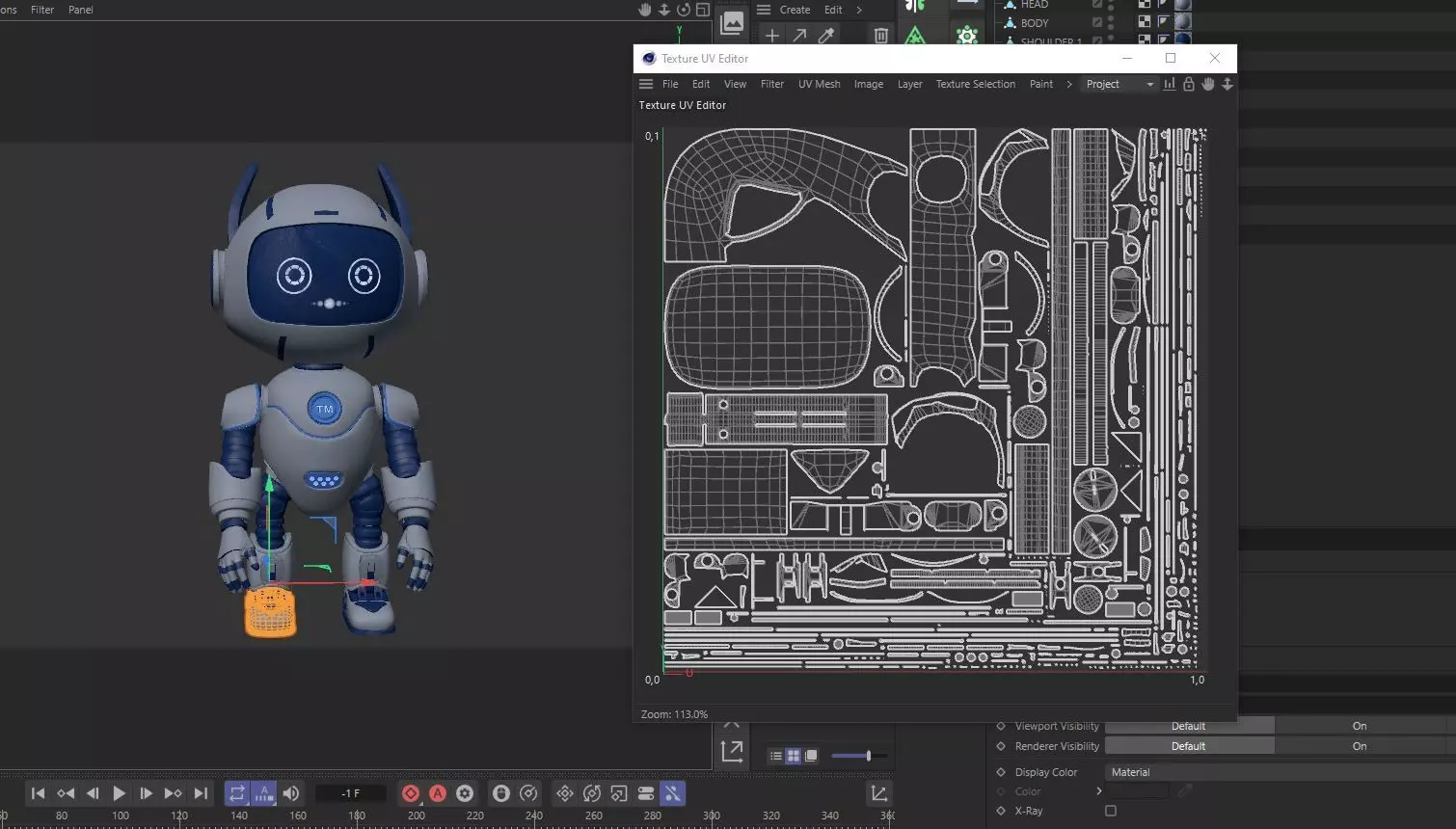Click the play speed dial icon
Viewport: 1456px width, 829px height.
point(528,793)
